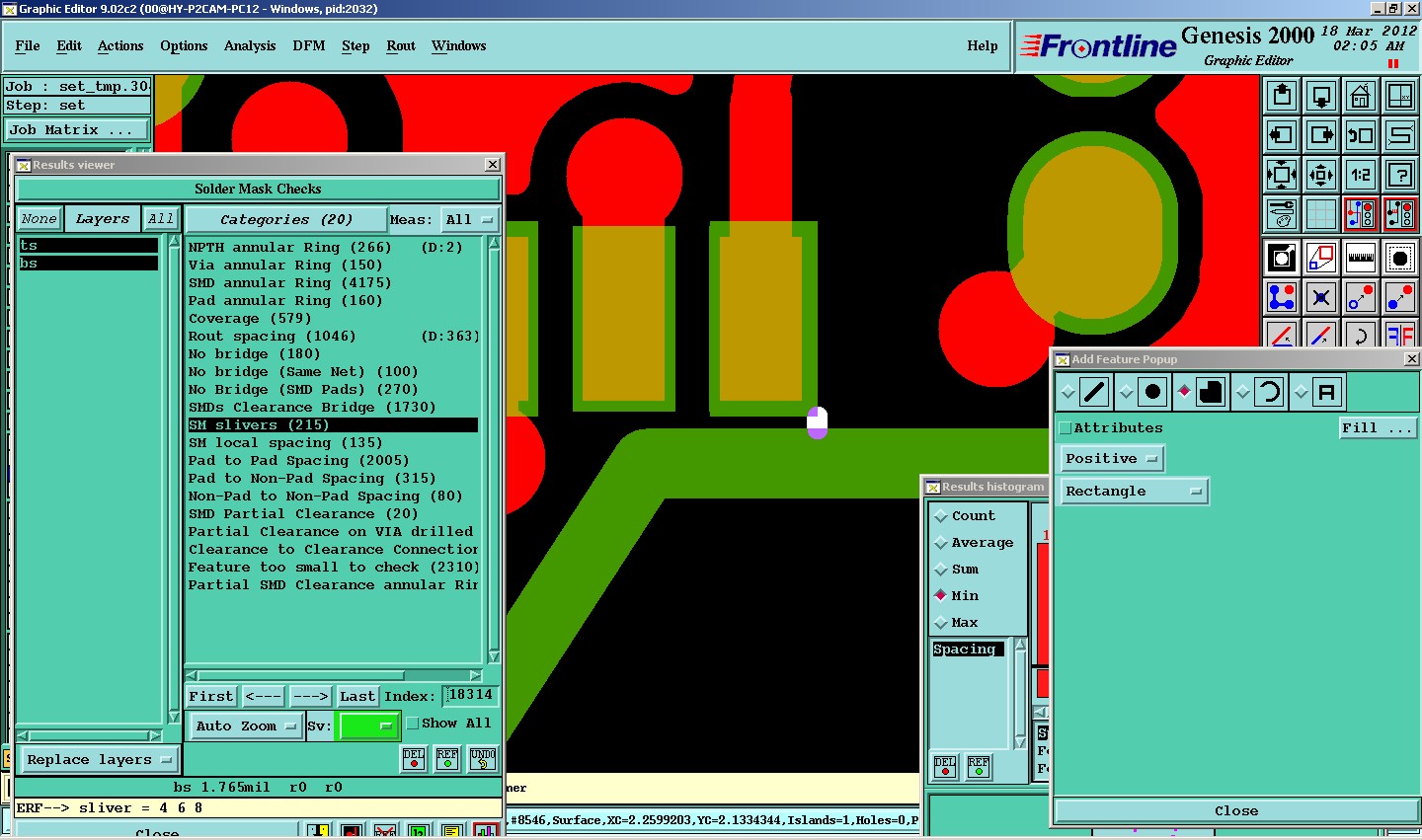
Task: Open the Actions menu
Action: [120, 46]
